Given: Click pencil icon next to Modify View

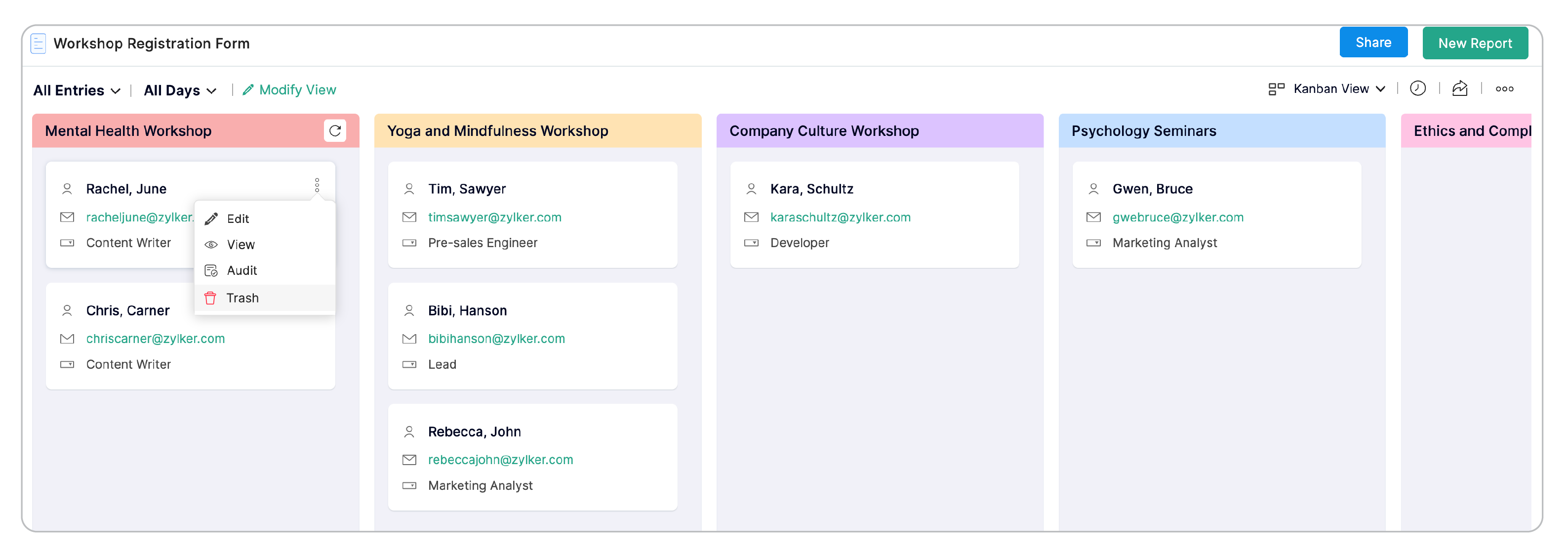Looking at the screenshot, I should pyautogui.click(x=248, y=89).
